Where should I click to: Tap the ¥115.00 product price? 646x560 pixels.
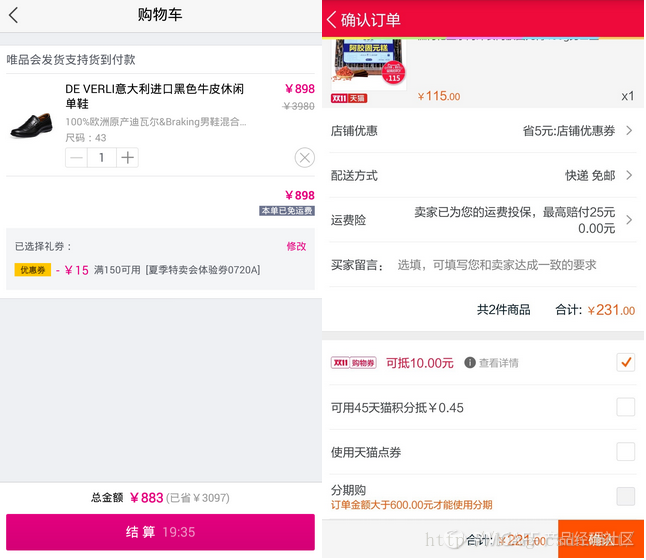[x=439, y=96]
